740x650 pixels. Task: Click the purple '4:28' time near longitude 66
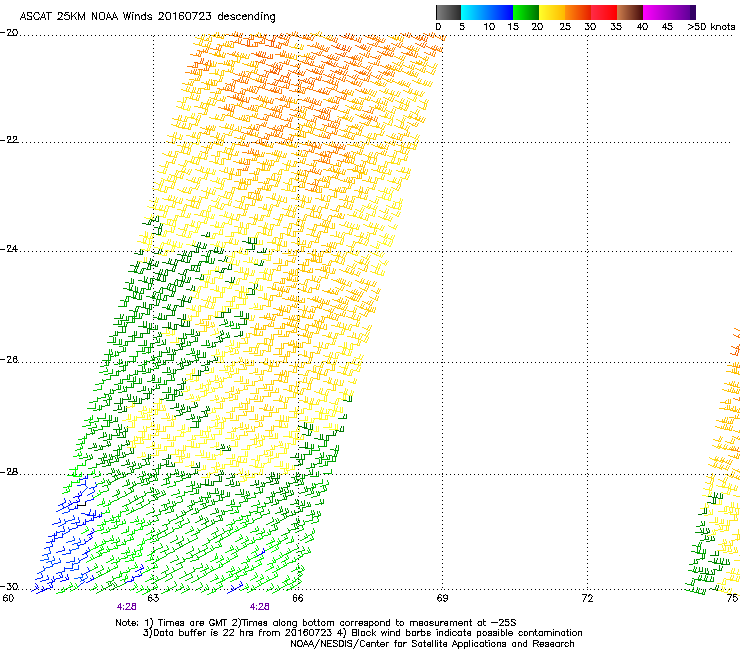(260, 607)
